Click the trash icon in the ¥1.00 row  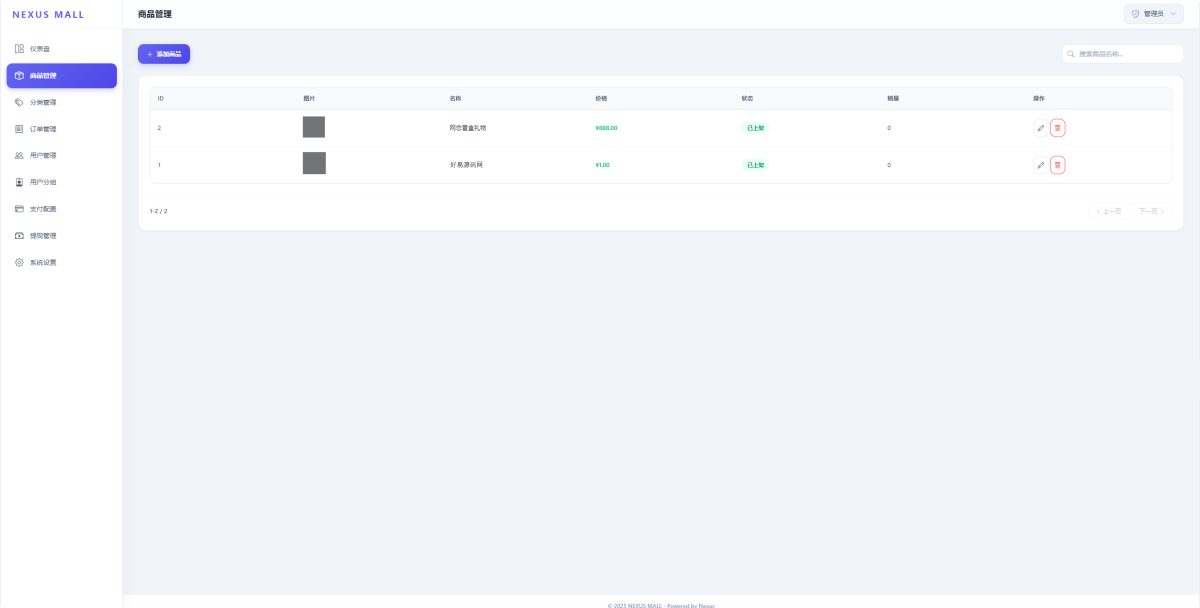click(x=1058, y=165)
